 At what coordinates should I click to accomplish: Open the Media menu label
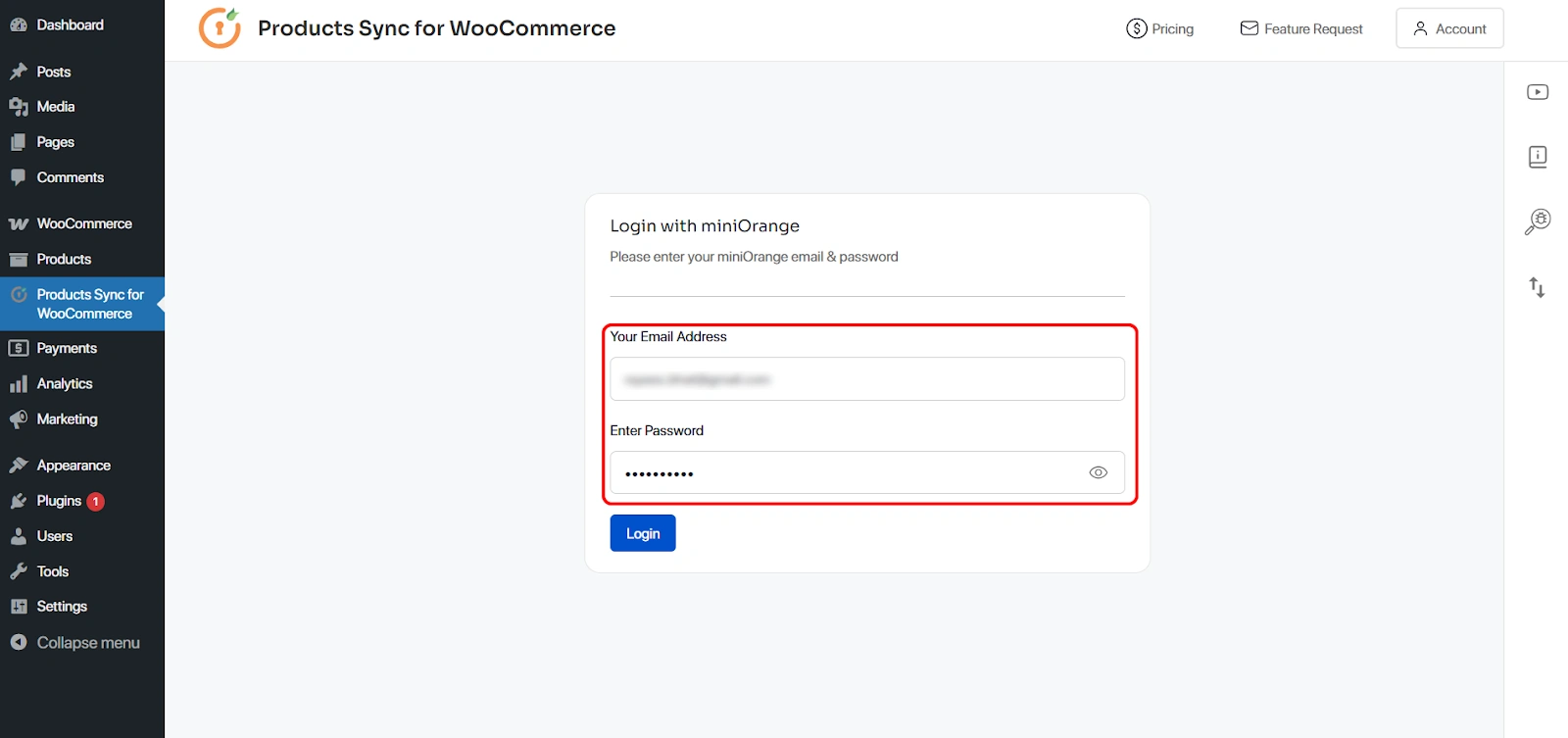click(x=56, y=107)
